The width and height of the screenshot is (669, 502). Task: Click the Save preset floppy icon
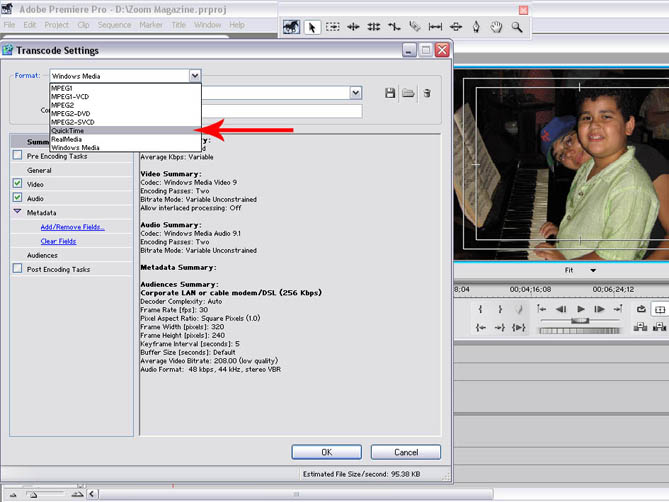[x=391, y=93]
